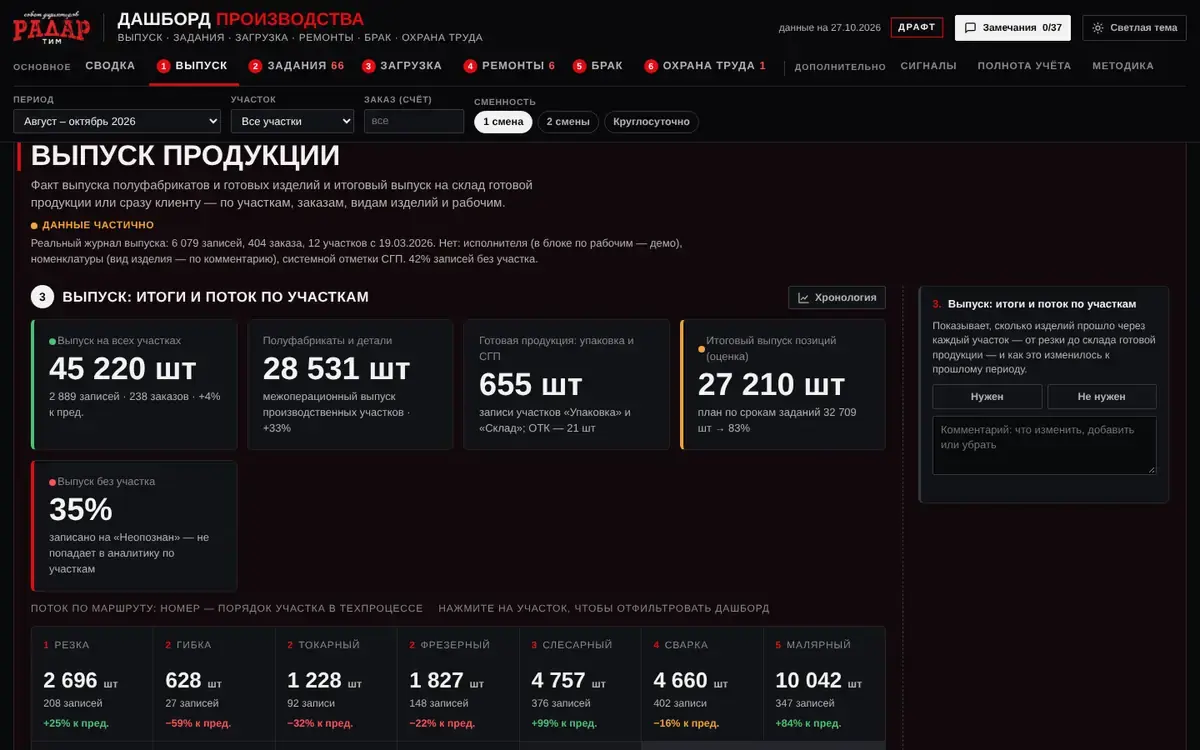The width and height of the screenshot is (1200, 750).
Task: Mark block as Не нужен
Action: click(x=1102, y=397)
